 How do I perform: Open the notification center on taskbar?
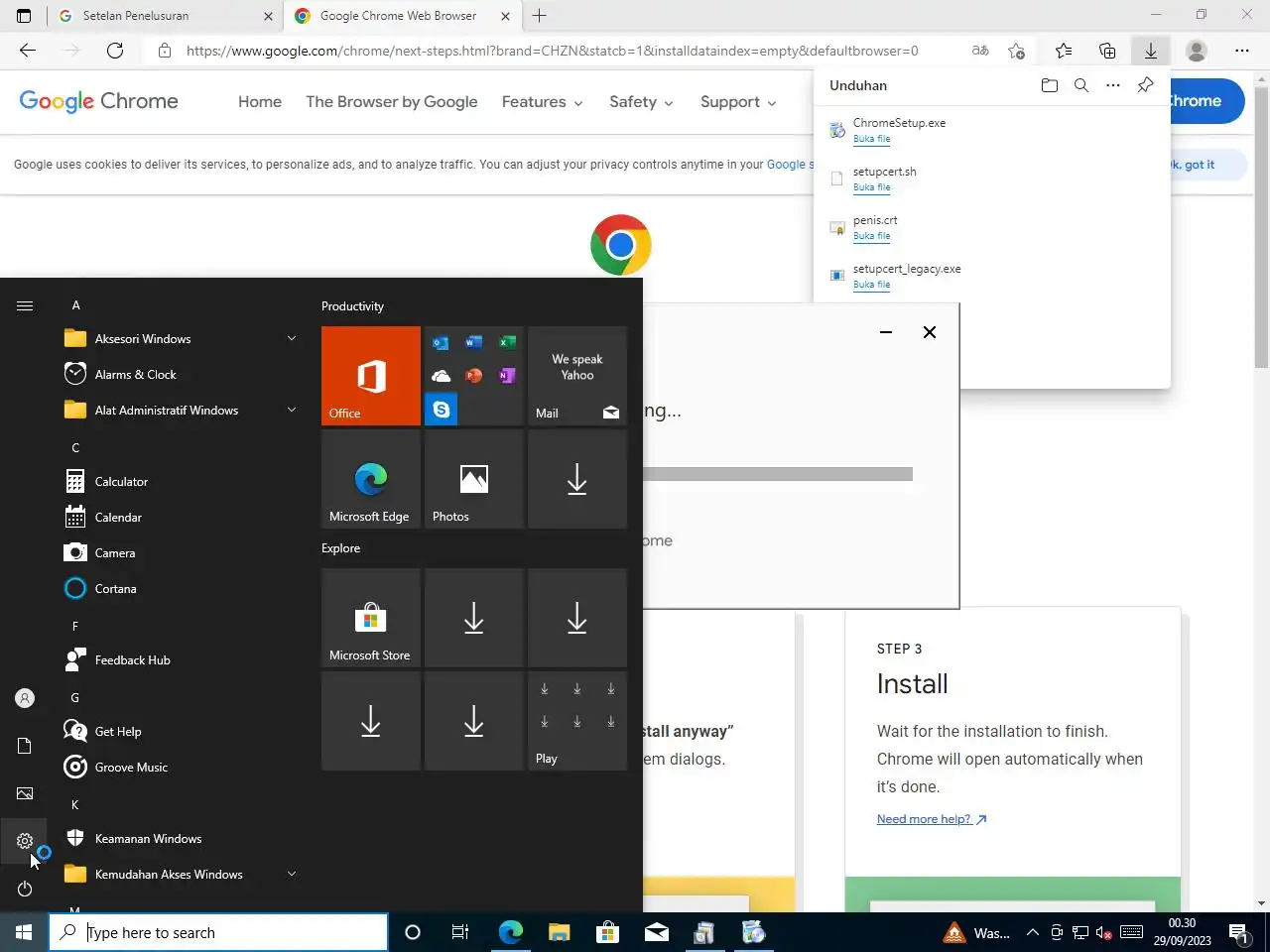pos(1238,932)
